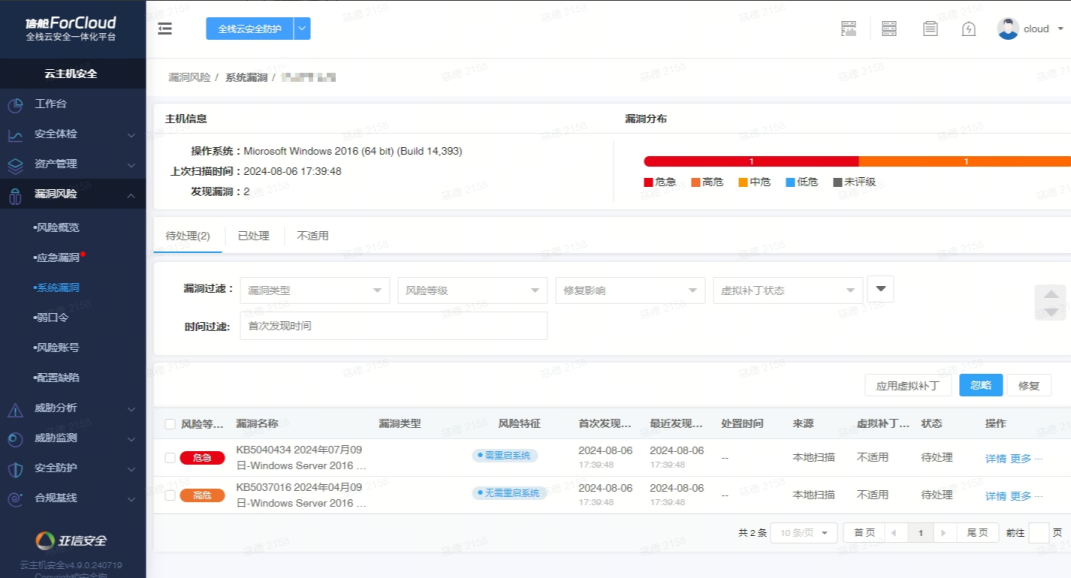Screen dimensions: 1071x578
Task: Click the 修复 button
Action: (x=1029, y=385)
